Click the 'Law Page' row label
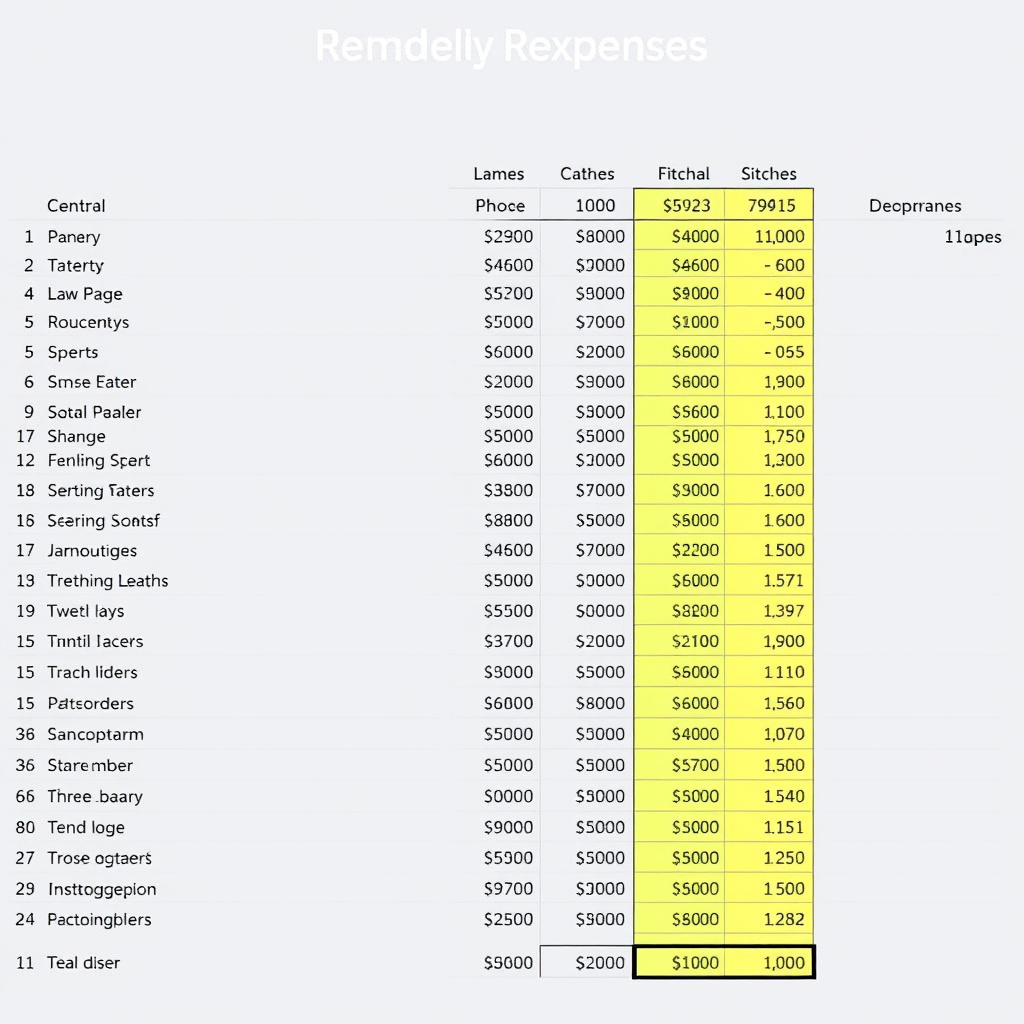The image size is (1024, 1024). pyautogui.click(x=85, y=294)
